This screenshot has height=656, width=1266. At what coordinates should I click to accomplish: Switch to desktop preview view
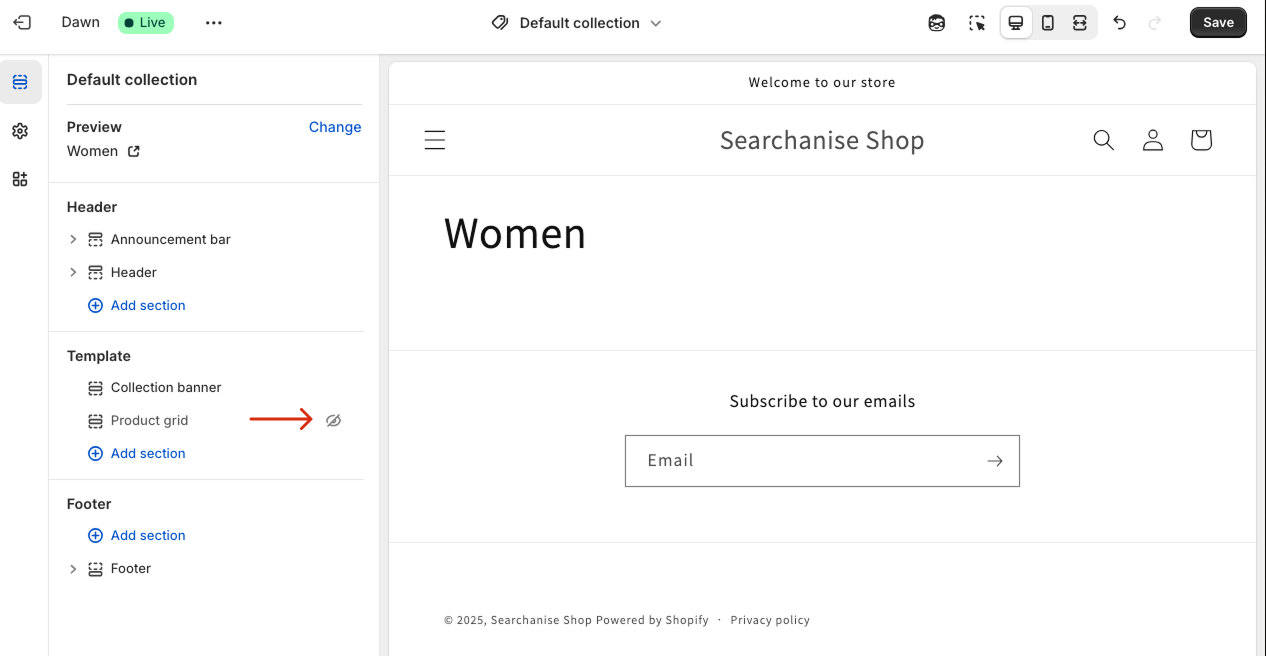pos(1016,23)
